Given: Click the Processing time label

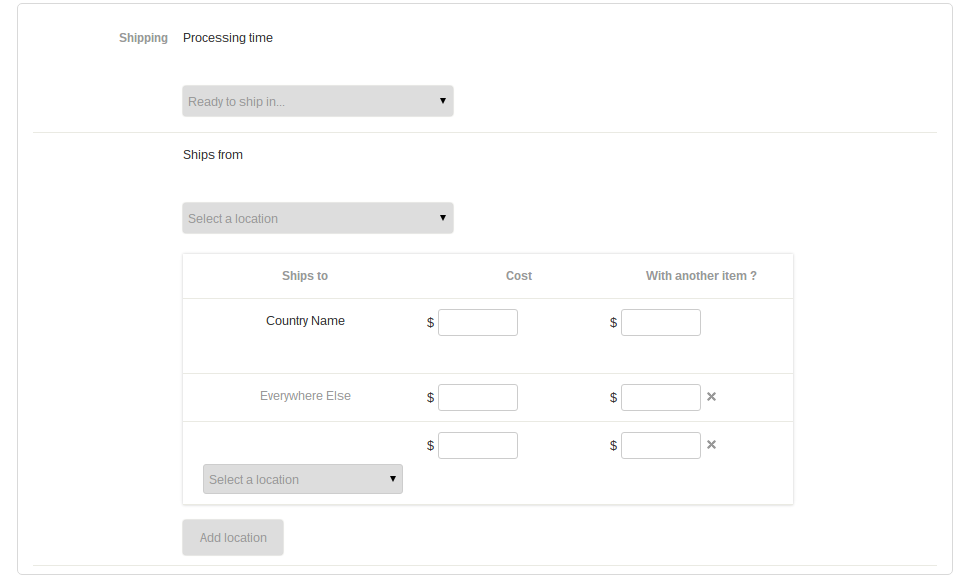Looking at the screenshot, I should 228,38.
